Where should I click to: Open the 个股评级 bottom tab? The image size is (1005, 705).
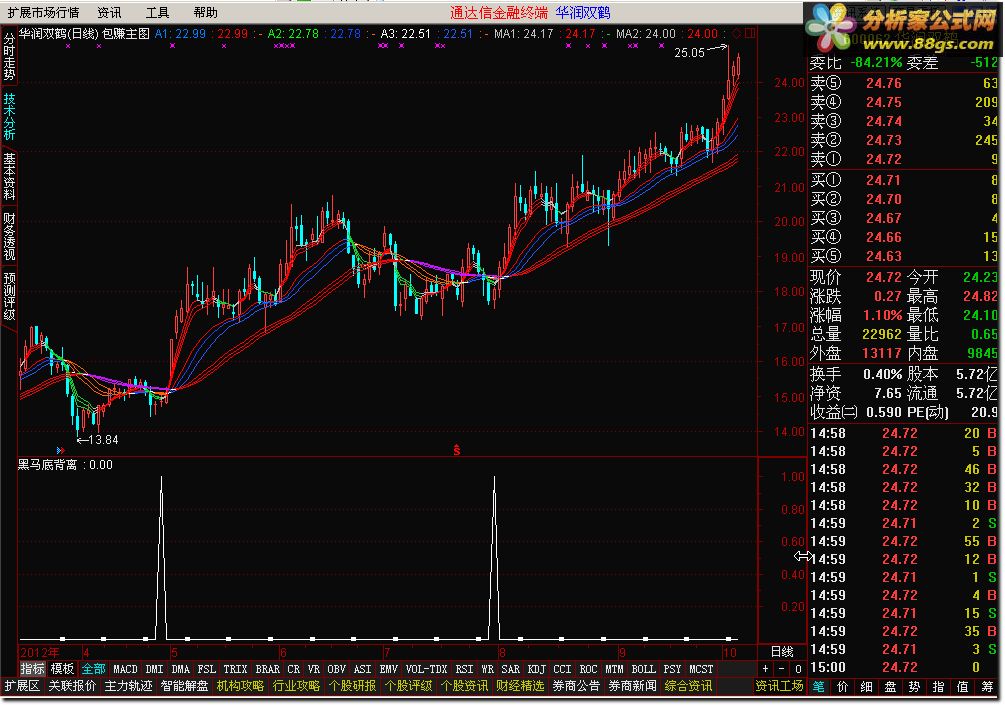coord(408,686)
